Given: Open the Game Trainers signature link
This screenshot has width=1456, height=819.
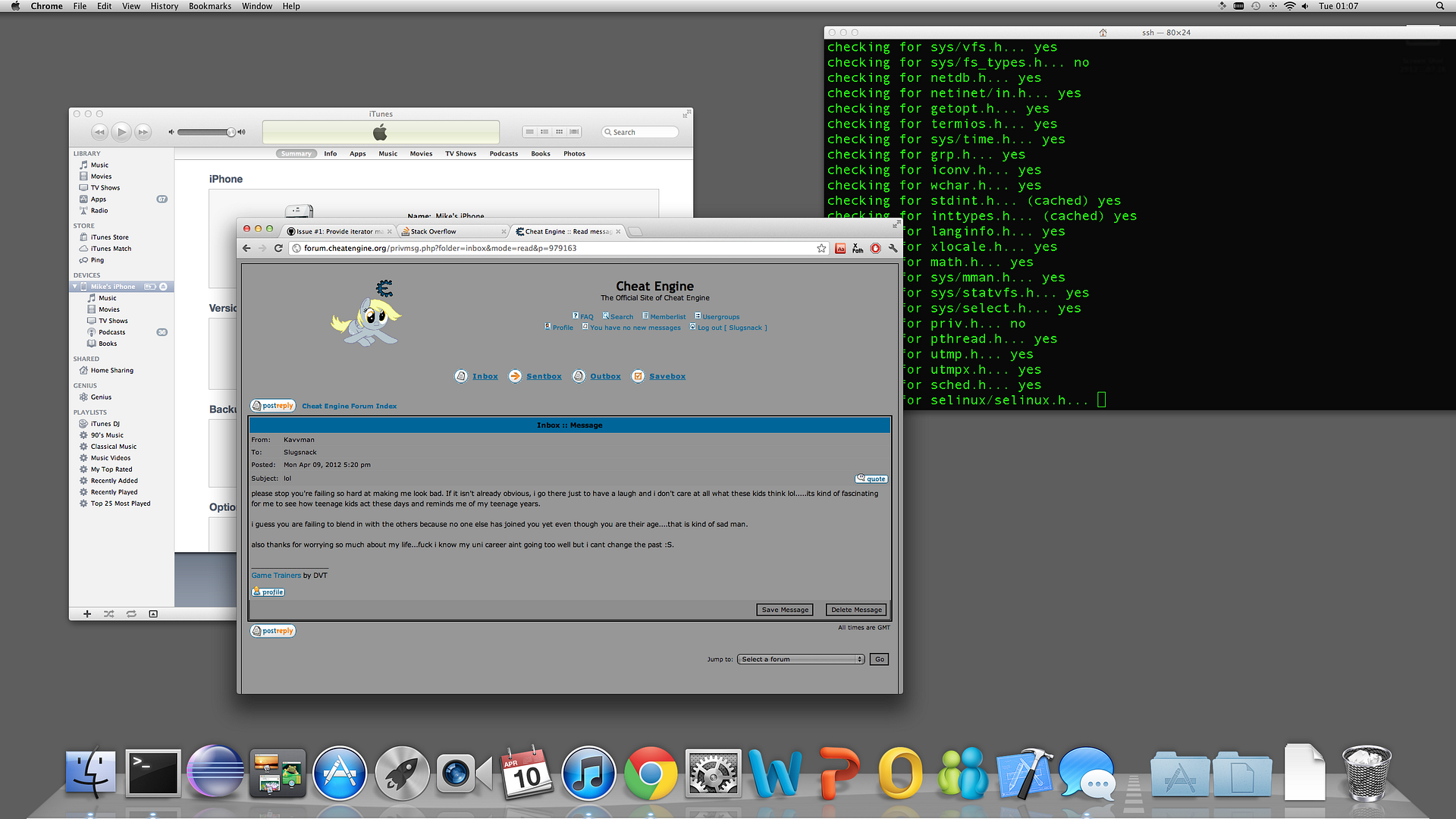Looking at the screenshot, I should 276,576.
